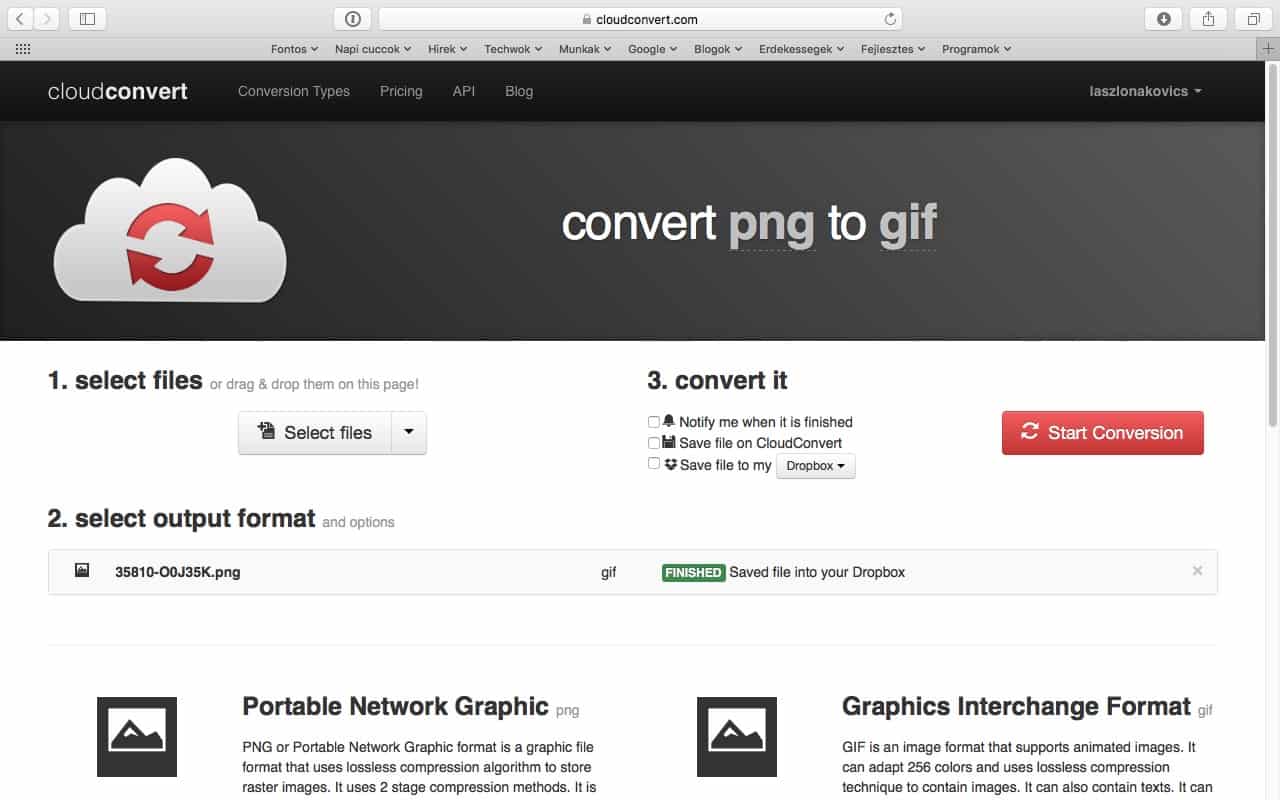Open the API nav item

[x=464, y=91]
